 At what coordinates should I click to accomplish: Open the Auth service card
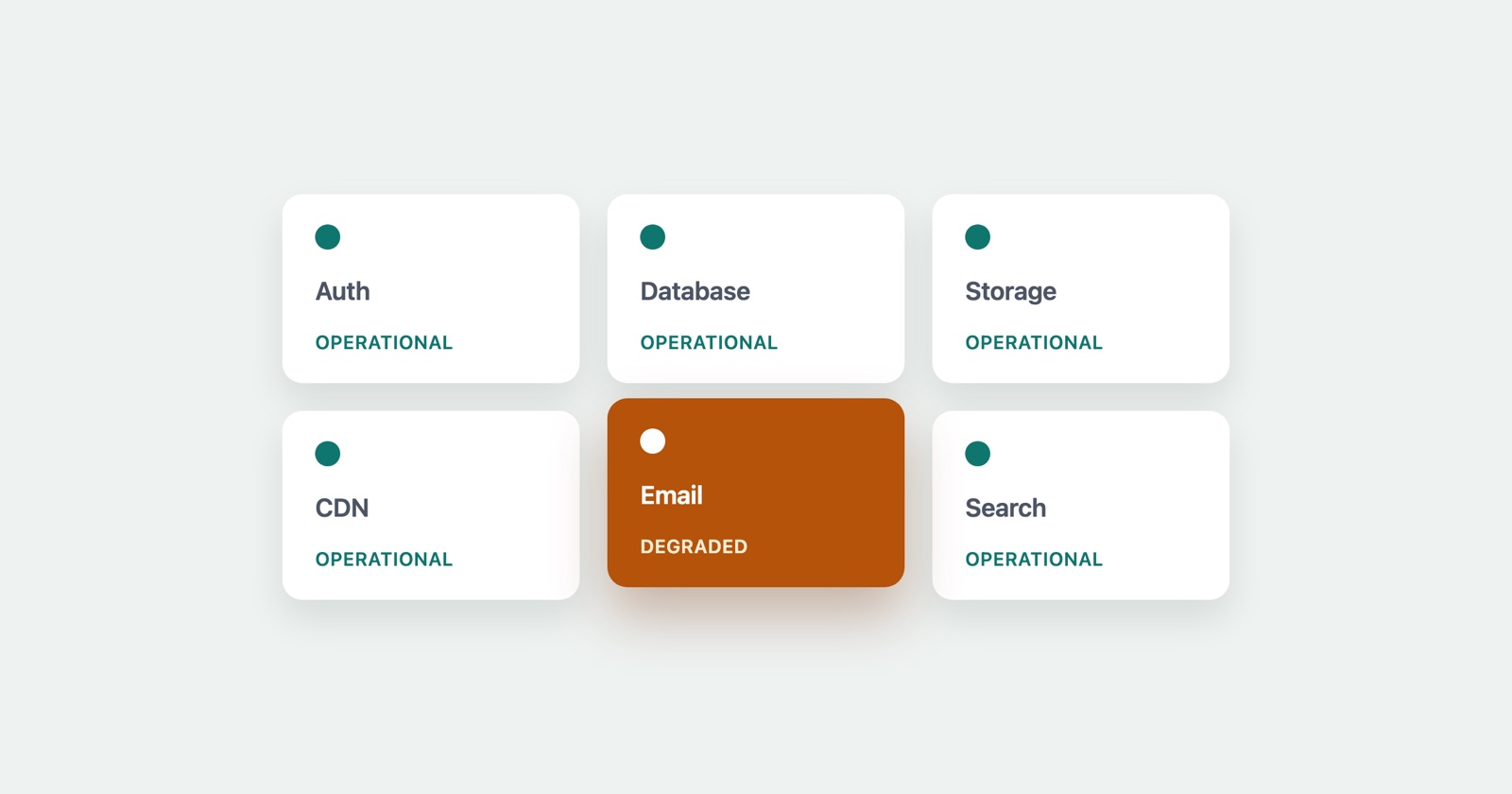click(431, 288)
